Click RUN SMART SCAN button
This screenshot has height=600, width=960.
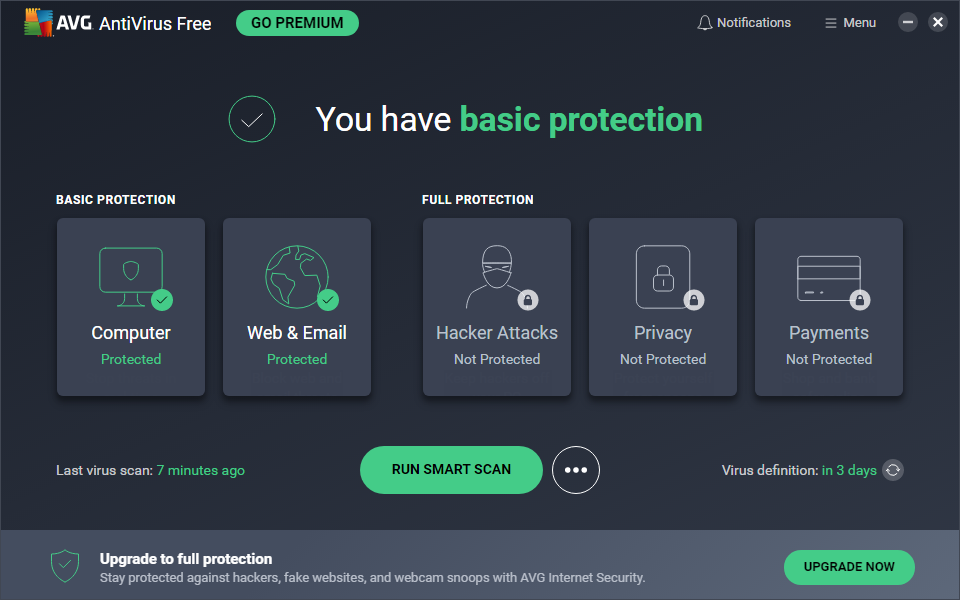click(x=451, y=470)
